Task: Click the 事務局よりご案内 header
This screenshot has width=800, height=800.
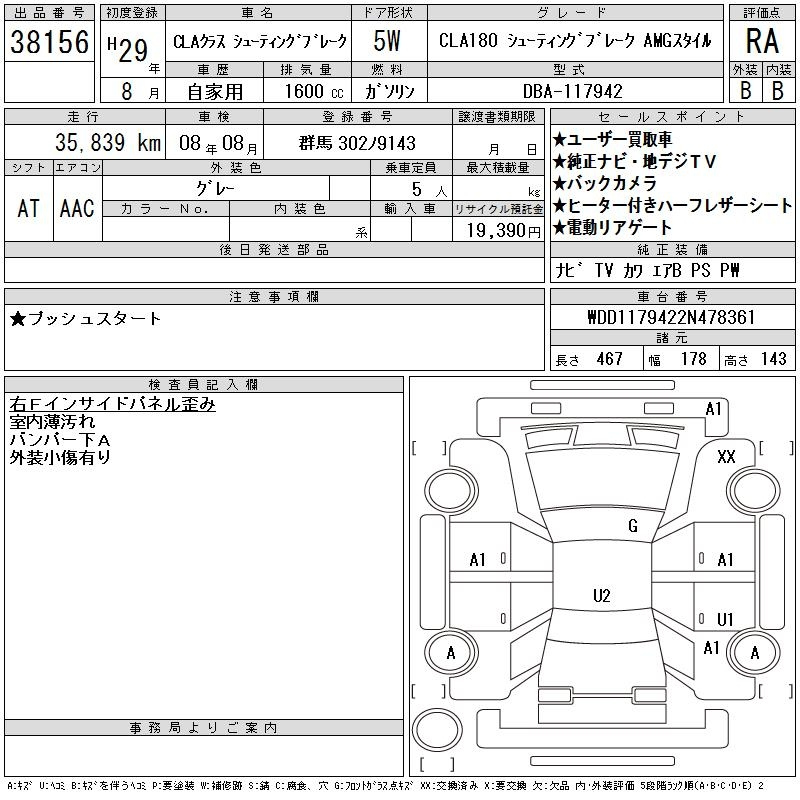Action: (x=203, y=728)
